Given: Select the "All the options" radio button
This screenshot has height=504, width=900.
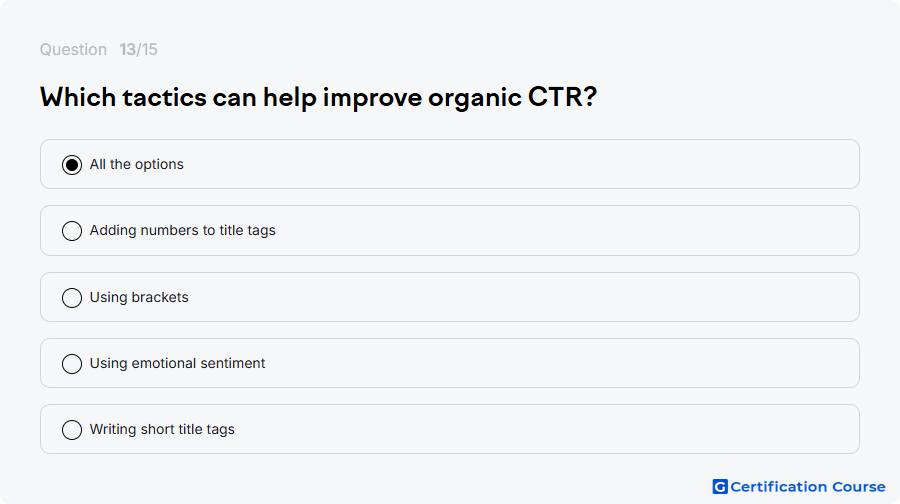Looking at the screenshot, I should point(72,165).
